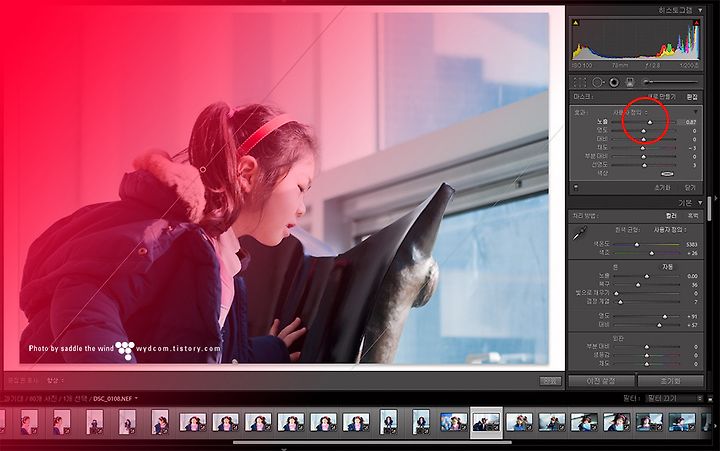Open the DSC_0108.NEF filename dropdown arrow
This screenshot has height=451, width=720.
point(136,398)
